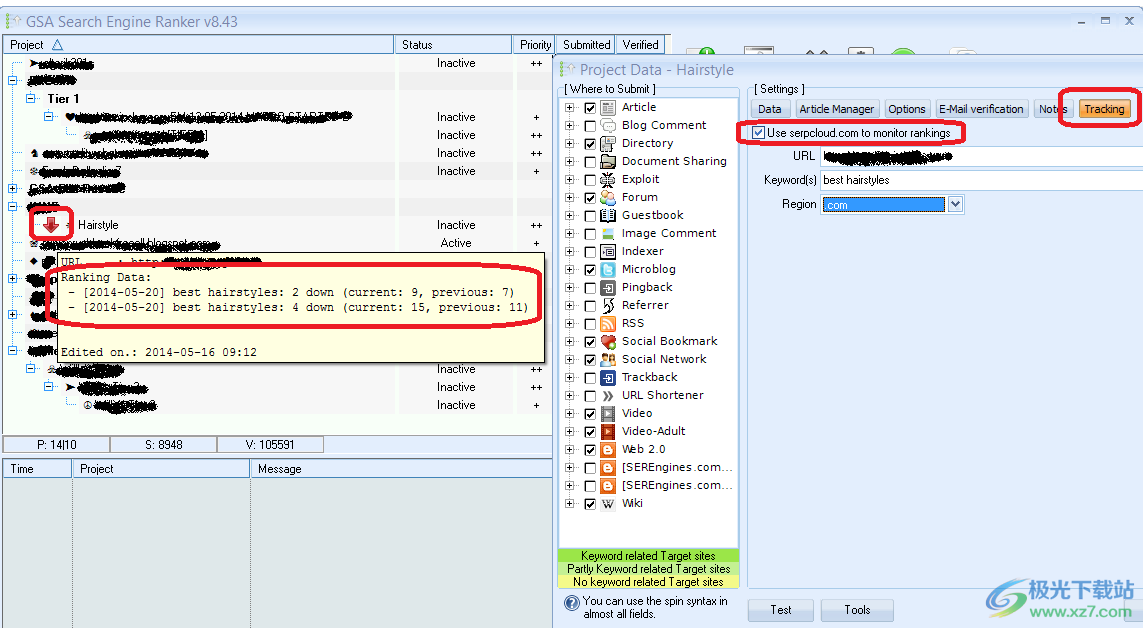Expand the Wiki engine node
Image resolution: width=1145 pixels, height=628 pixels.
(x=570, y=504)
